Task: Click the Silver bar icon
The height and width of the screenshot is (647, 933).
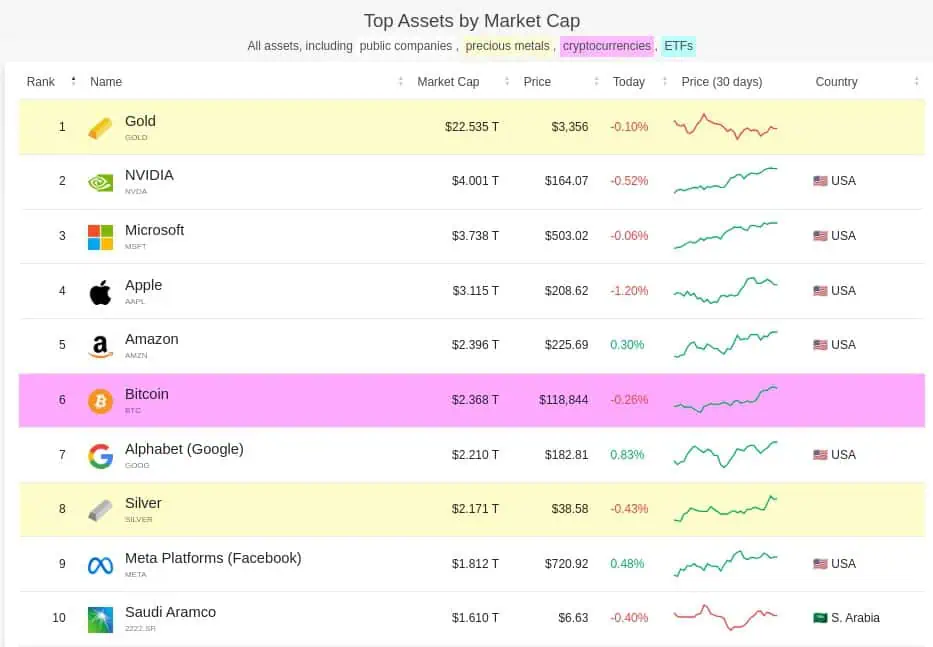Action: click(100, 510)
